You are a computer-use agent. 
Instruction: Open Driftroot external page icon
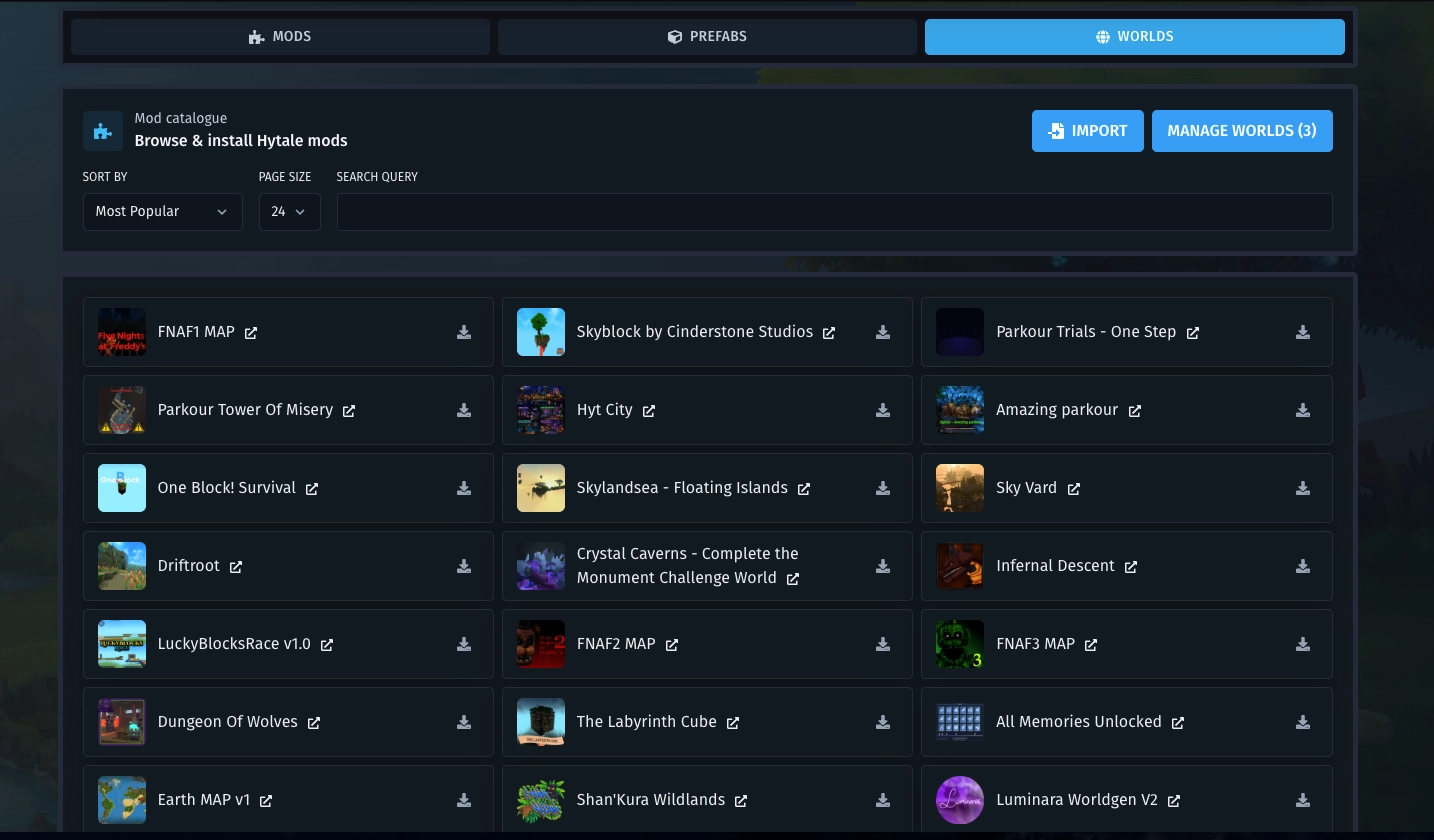[236, 567]
